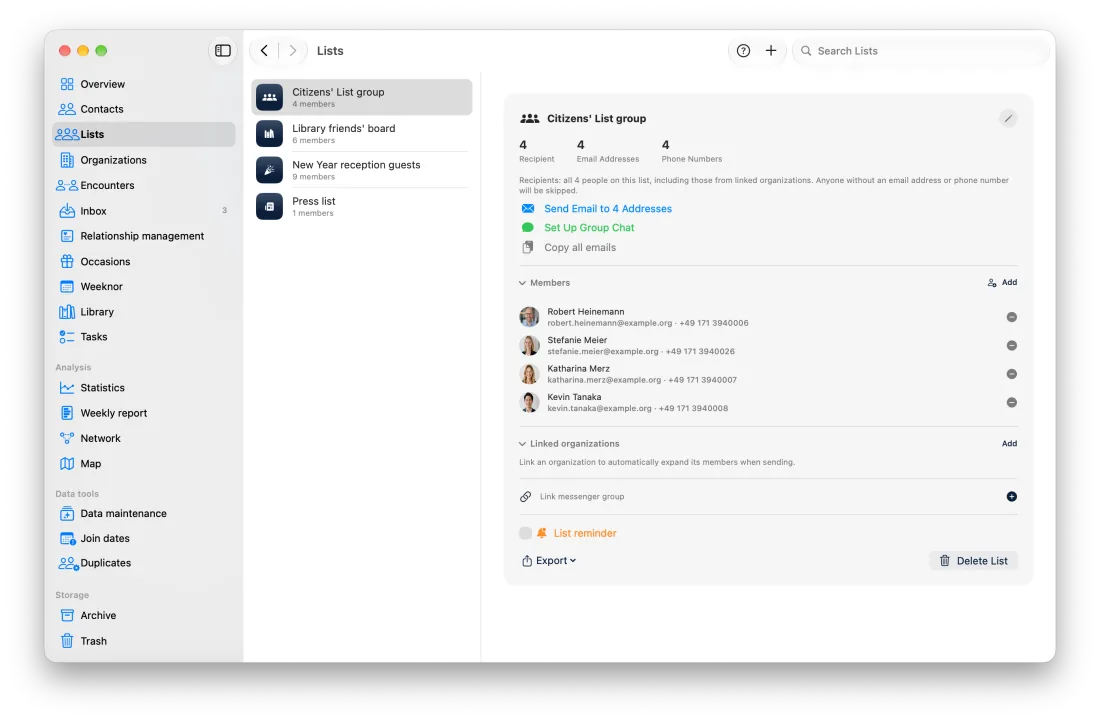Open Data maintenance in the sidebar

(x=144, y=513)
